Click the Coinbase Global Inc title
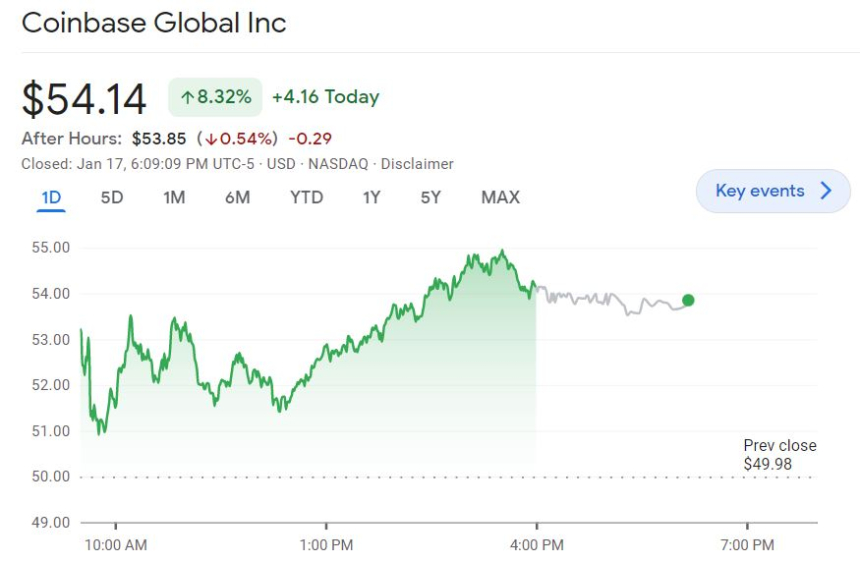The image size is (860, 562). tap(154, 23)
